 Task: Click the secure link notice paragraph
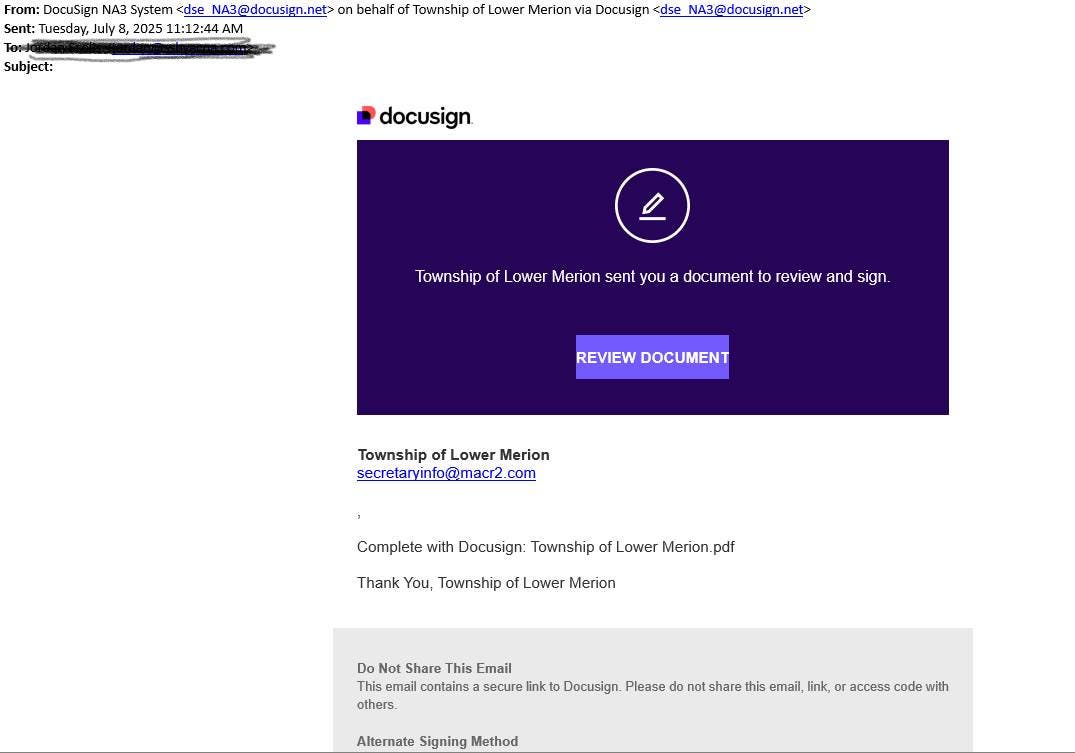652,695
